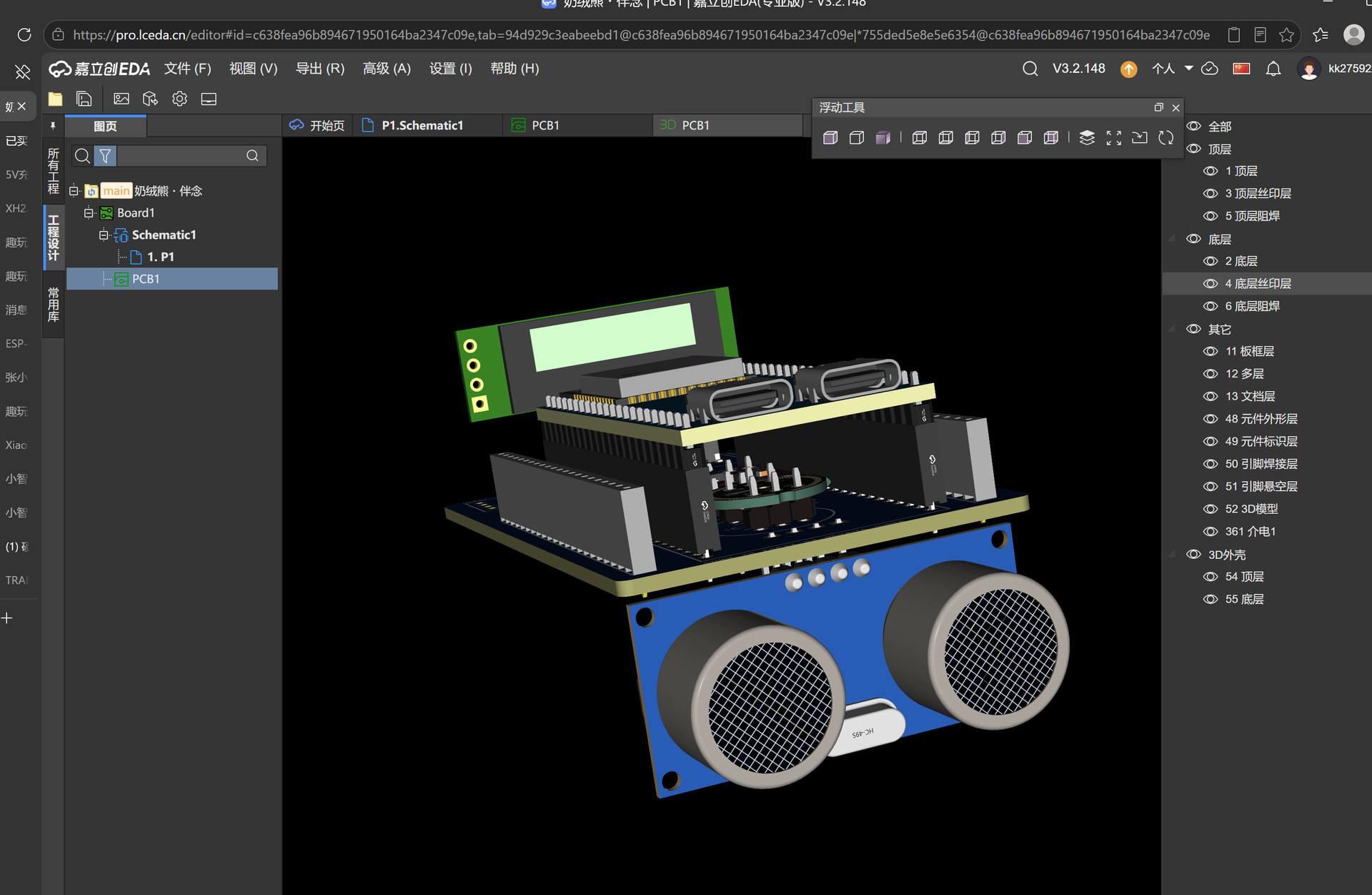Add a new browser tab with plus
Viewport: 1372px width, 895px height.
coord(7,618)
